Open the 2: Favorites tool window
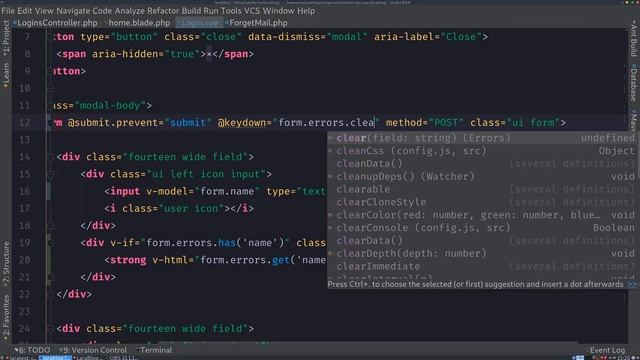 click(x=6, y=318)
